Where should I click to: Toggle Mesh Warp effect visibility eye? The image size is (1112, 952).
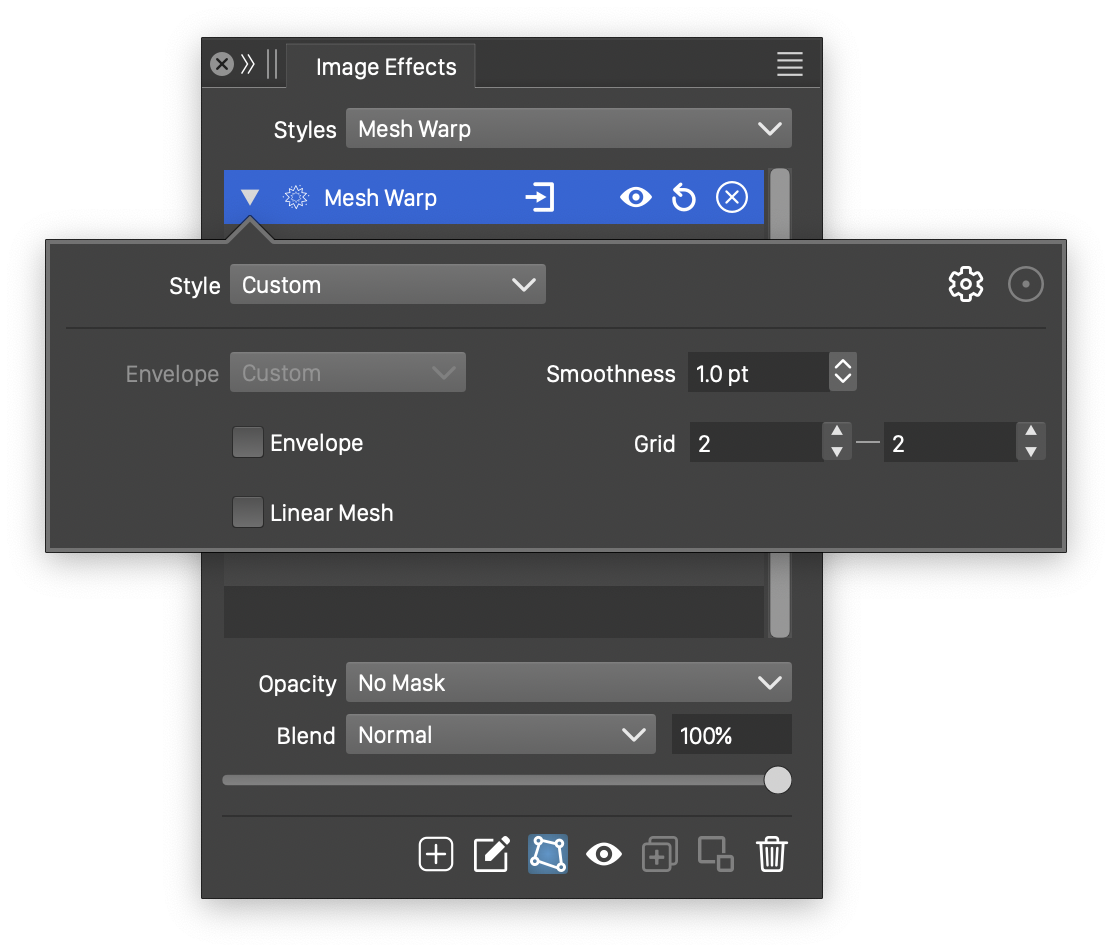pos(635,198)
